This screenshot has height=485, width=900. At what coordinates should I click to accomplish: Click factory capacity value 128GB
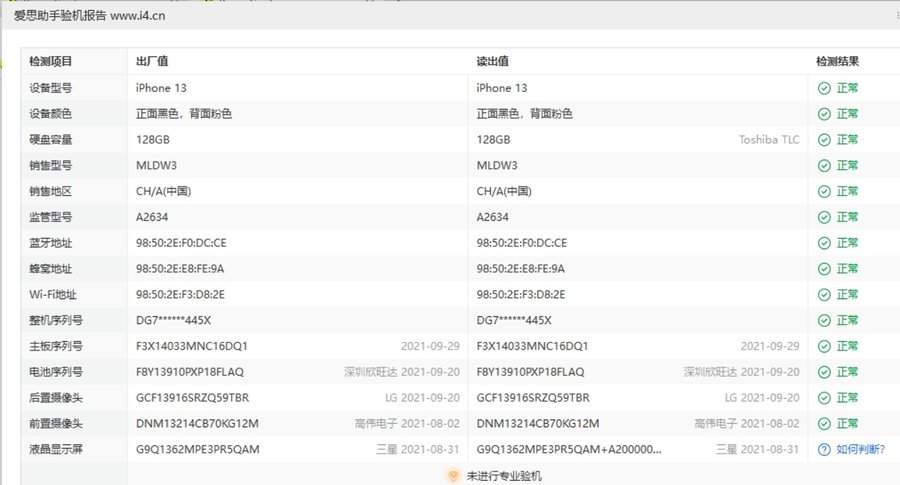click(x=153, y=139)
